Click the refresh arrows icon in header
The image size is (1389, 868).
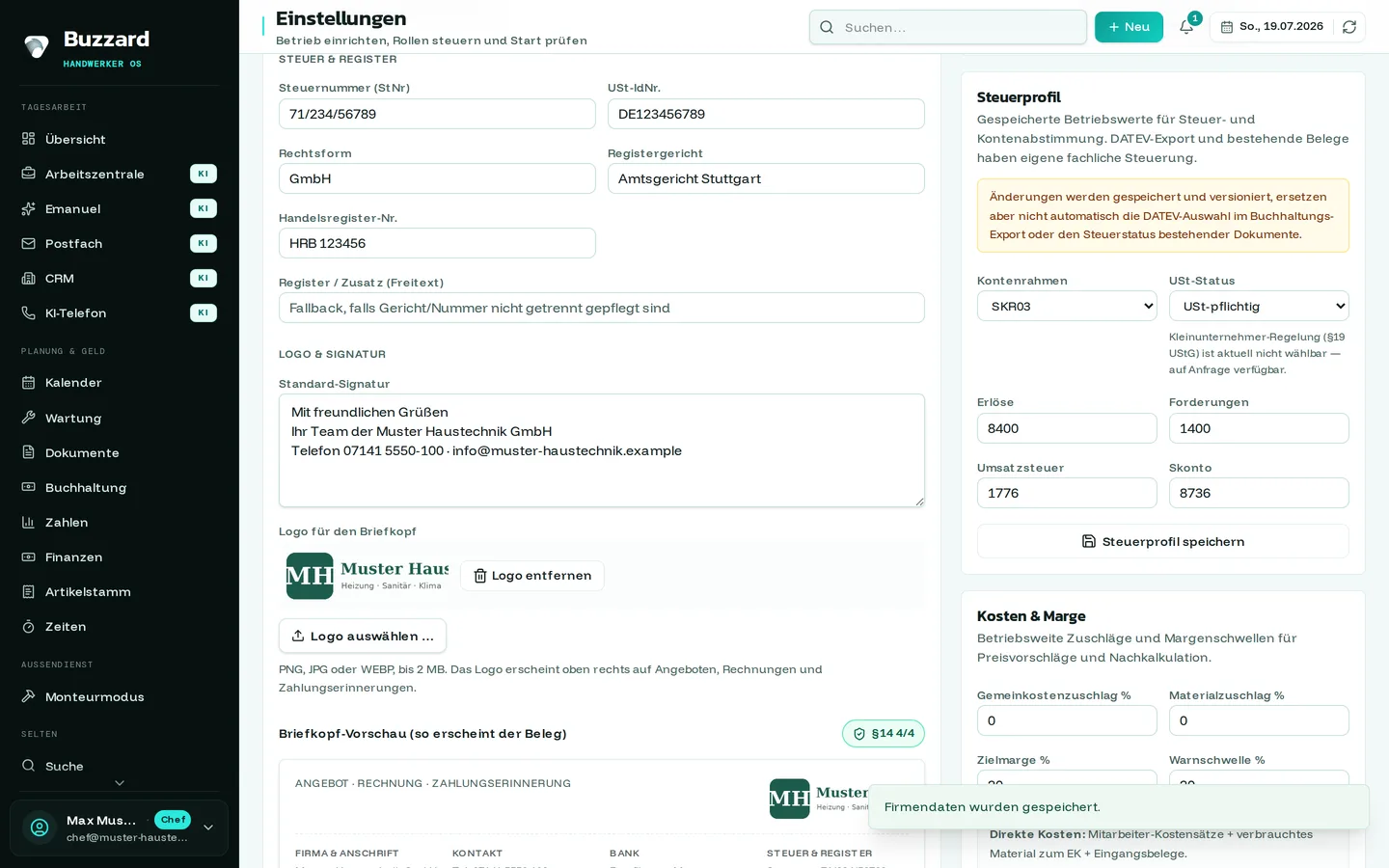[1349, 27]
